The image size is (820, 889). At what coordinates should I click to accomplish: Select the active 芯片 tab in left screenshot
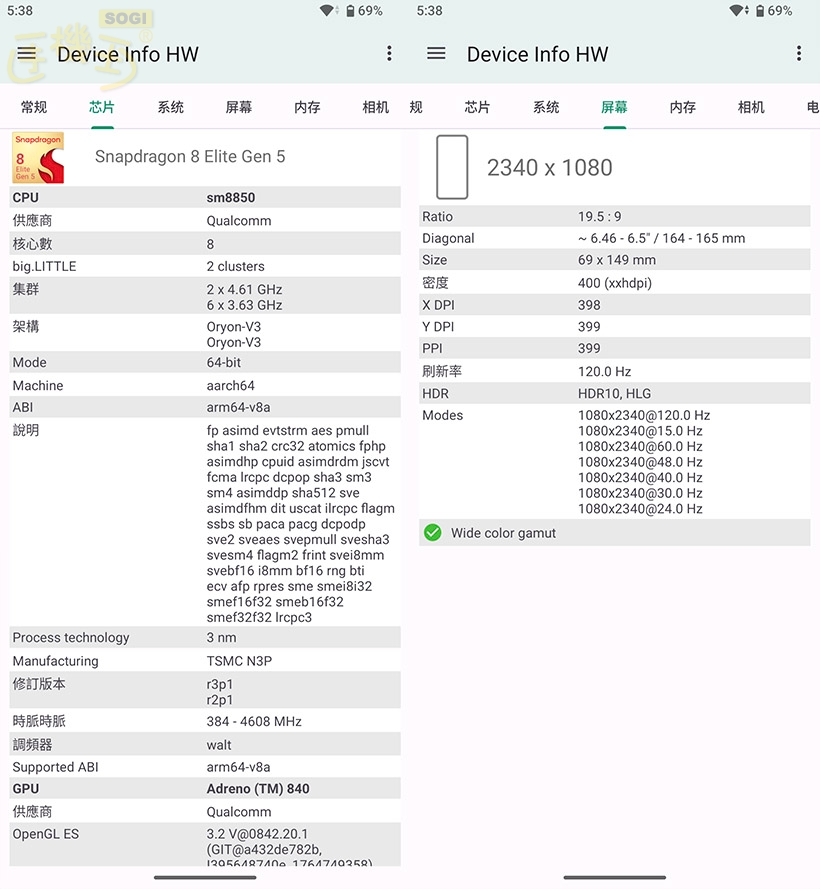(x=102, y=107)
